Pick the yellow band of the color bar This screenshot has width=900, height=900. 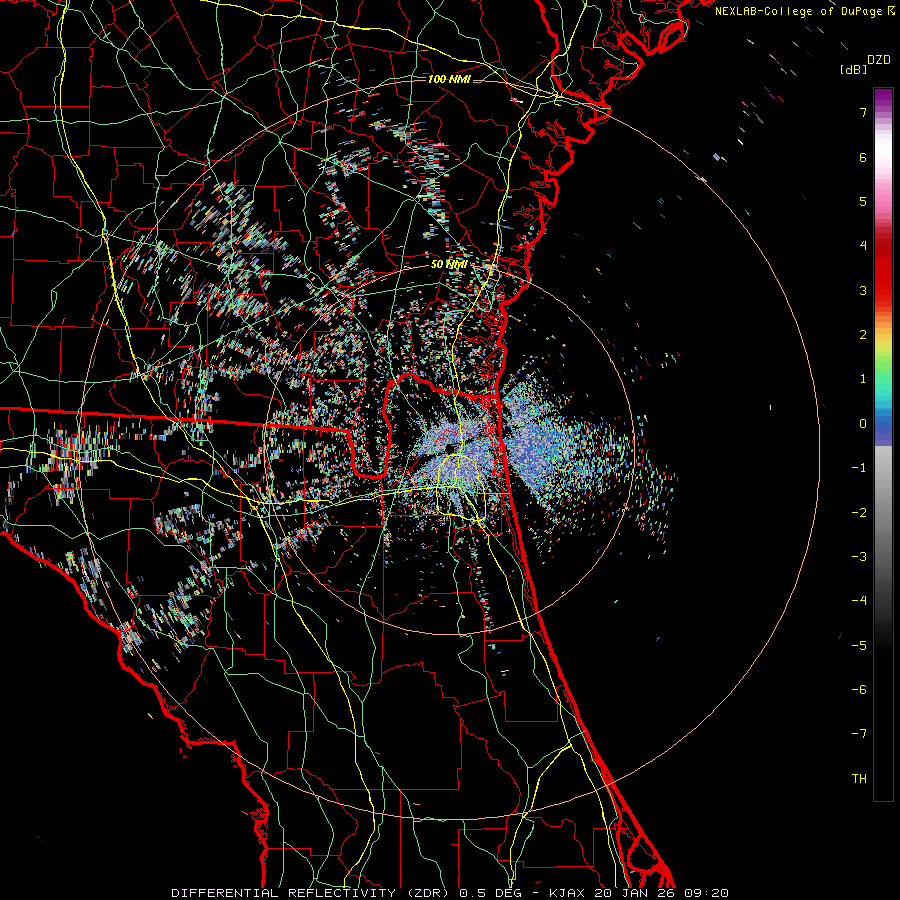click(x=883, y=342)
